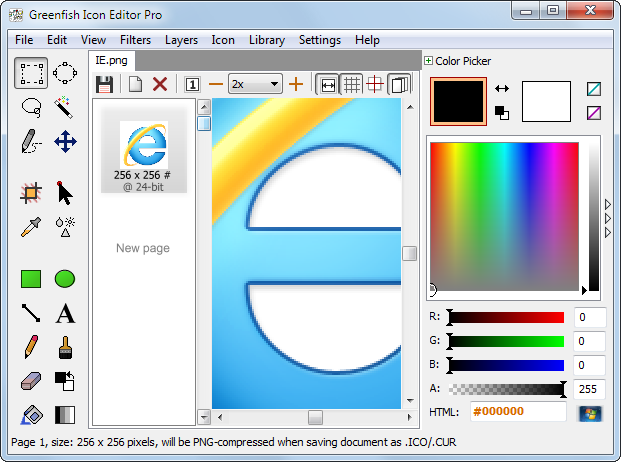Open the Help menu

click(x=368, y=40)
